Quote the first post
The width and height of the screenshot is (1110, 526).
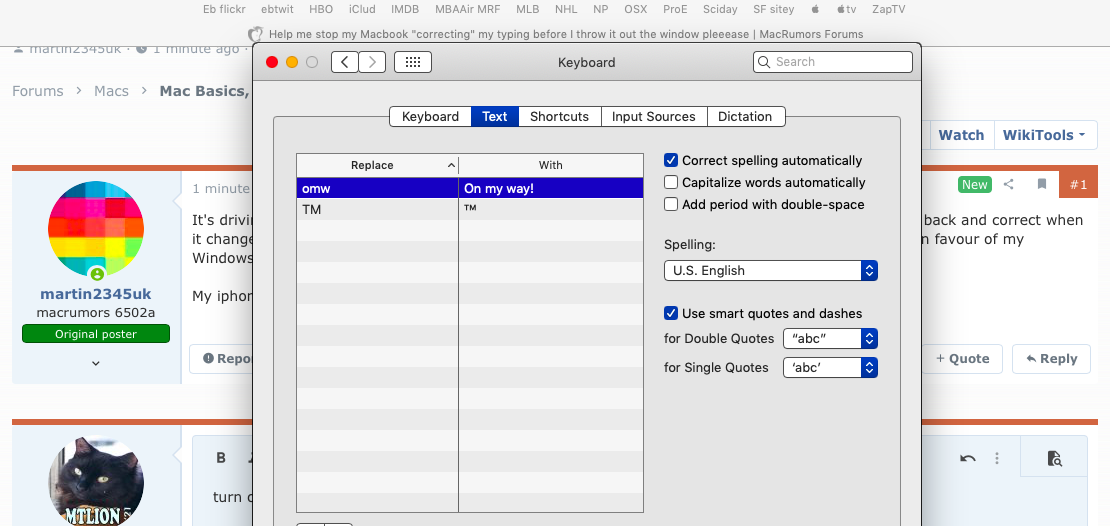962,359
